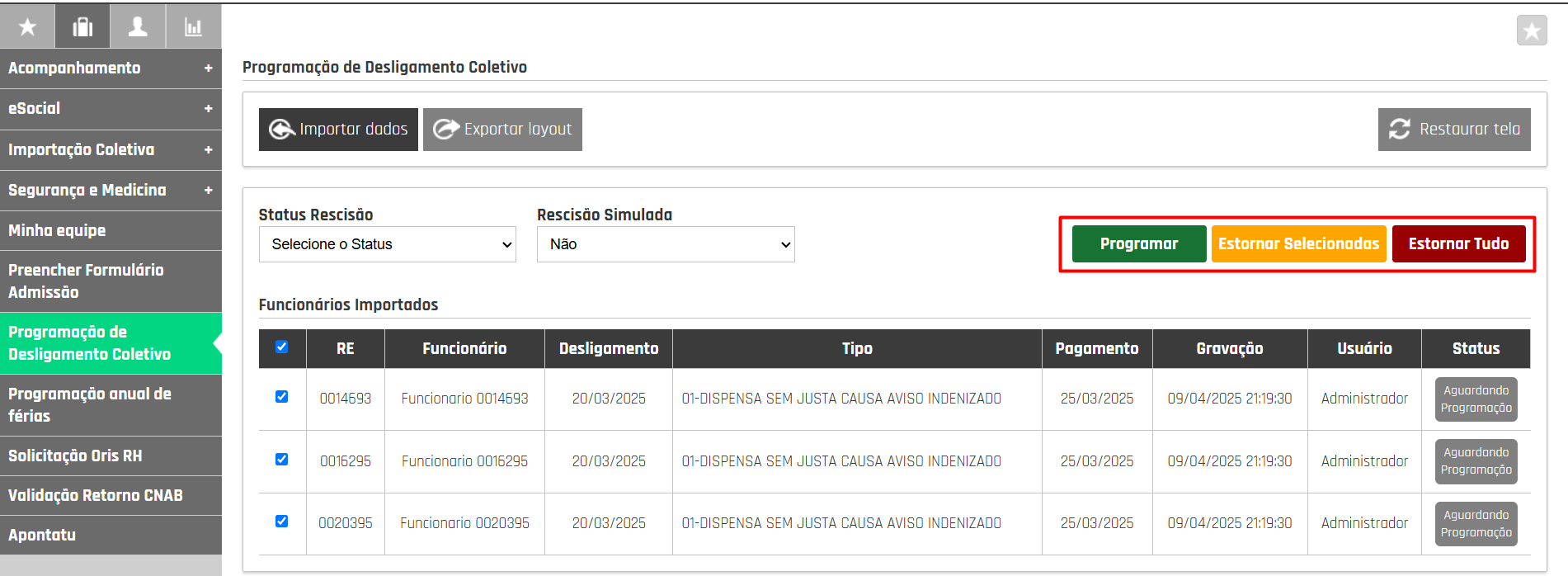Image resolution: width=1568 pixels, height=576 pixels.
Task: Open Preencher Formulário Admissão menu item
Action: pos(111,281)
